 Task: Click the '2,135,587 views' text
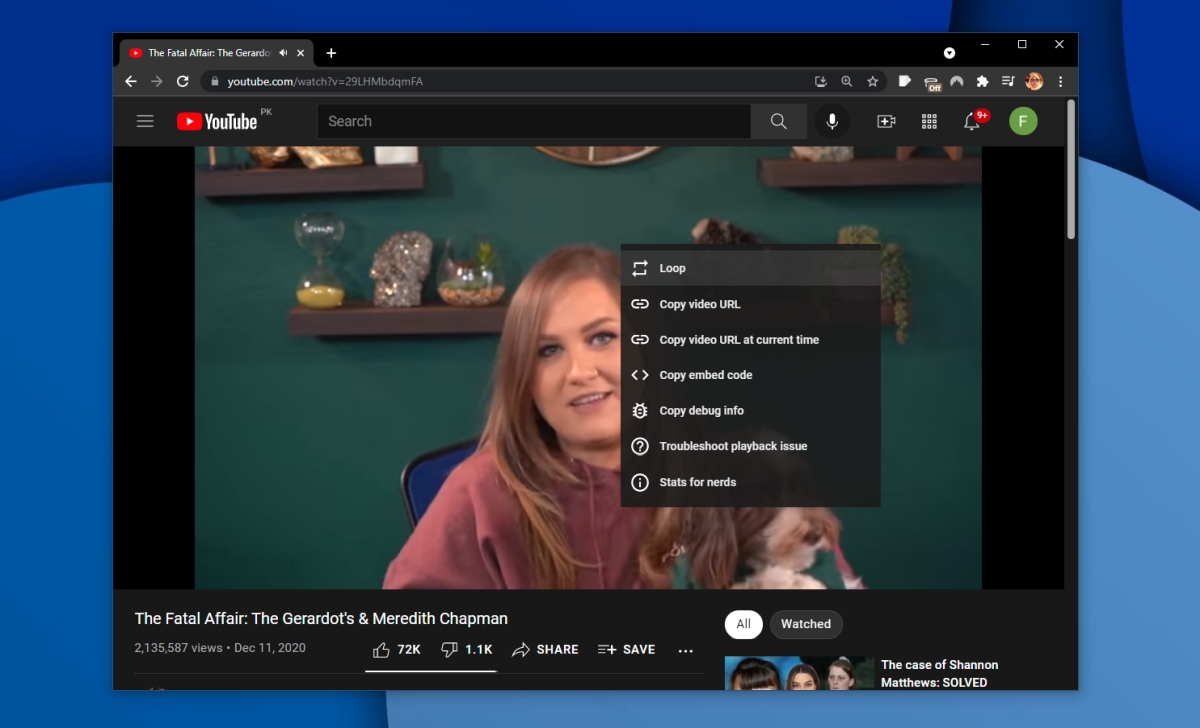(x=179, y=648)
